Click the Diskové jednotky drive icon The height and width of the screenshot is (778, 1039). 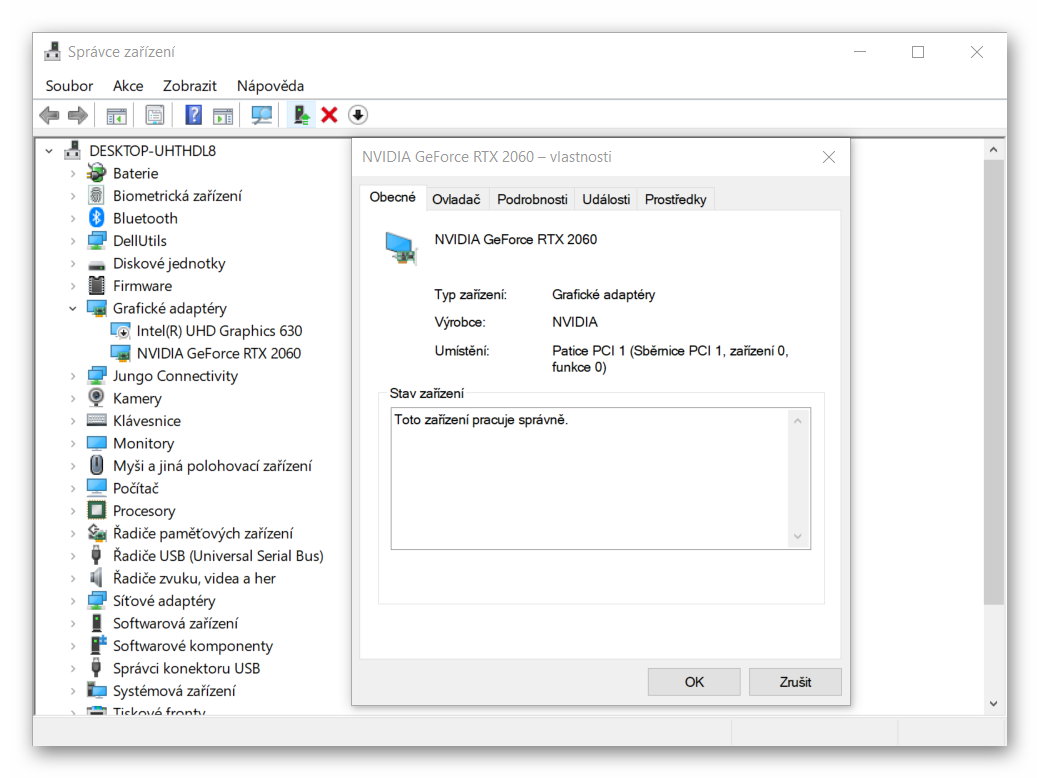coord(97,265)
